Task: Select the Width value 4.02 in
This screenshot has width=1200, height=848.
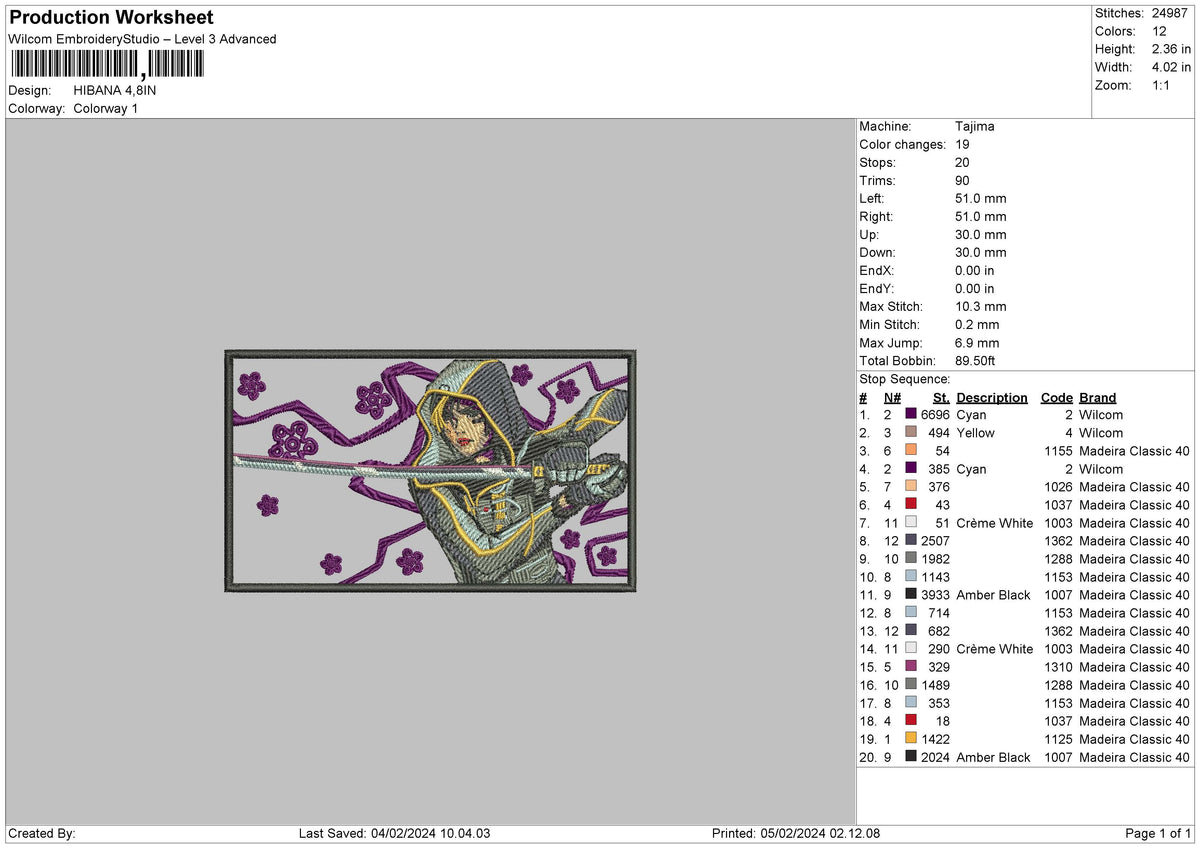Action: pyautogui.click(x=1171, y=67)
